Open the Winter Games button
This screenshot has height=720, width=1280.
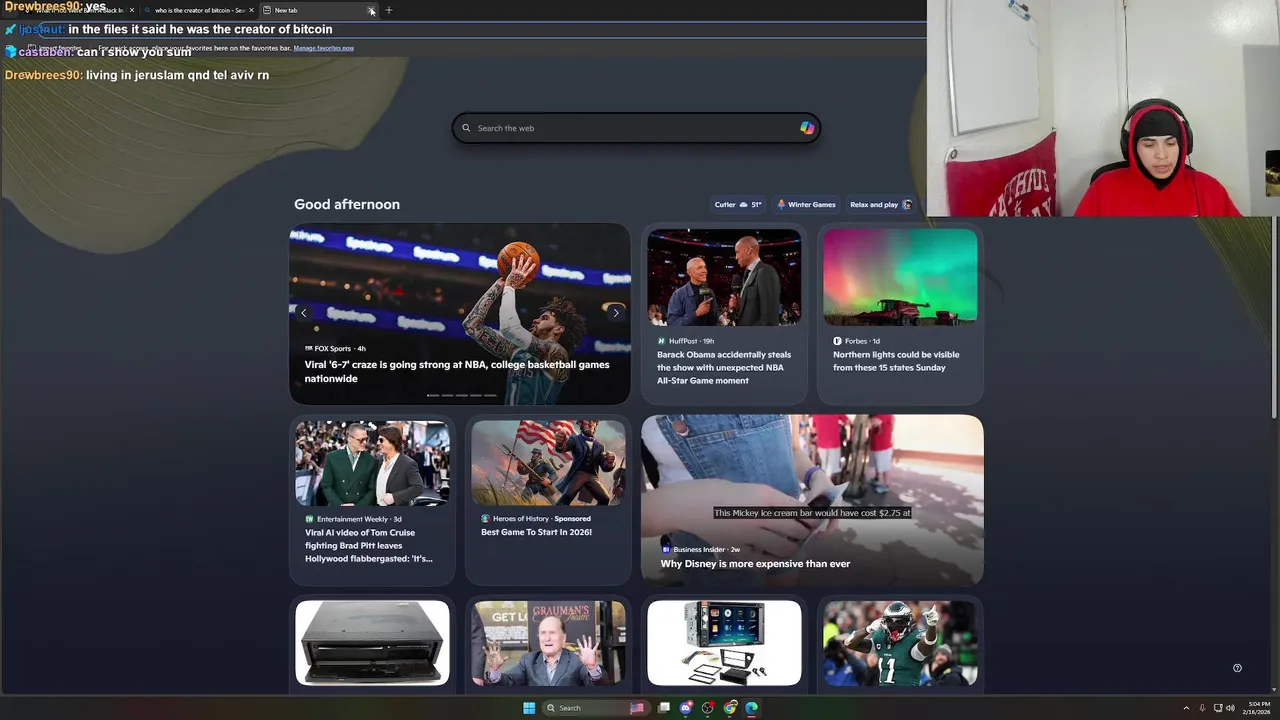pyautogui.click(x=806, y=205)
